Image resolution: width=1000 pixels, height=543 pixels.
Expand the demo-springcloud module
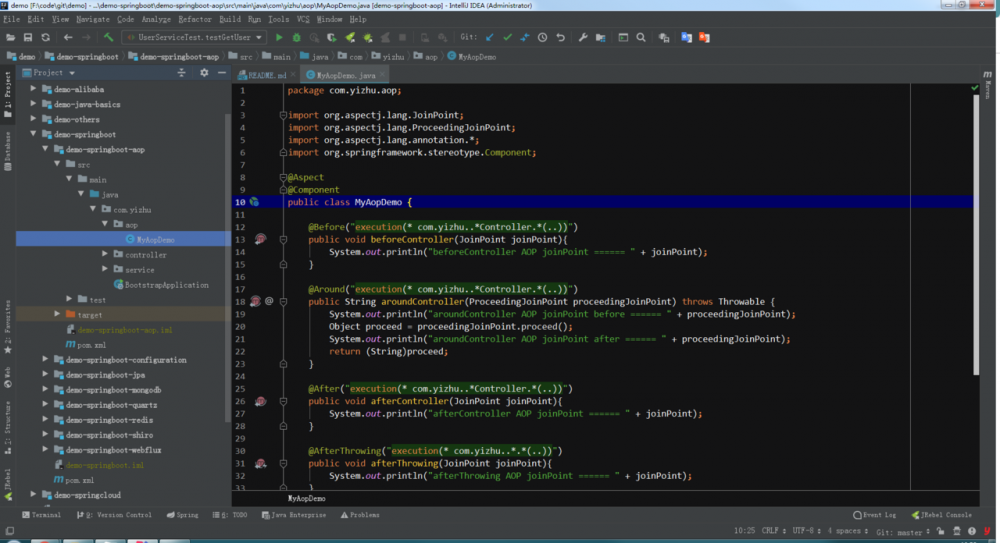click(x=34, y=495)
